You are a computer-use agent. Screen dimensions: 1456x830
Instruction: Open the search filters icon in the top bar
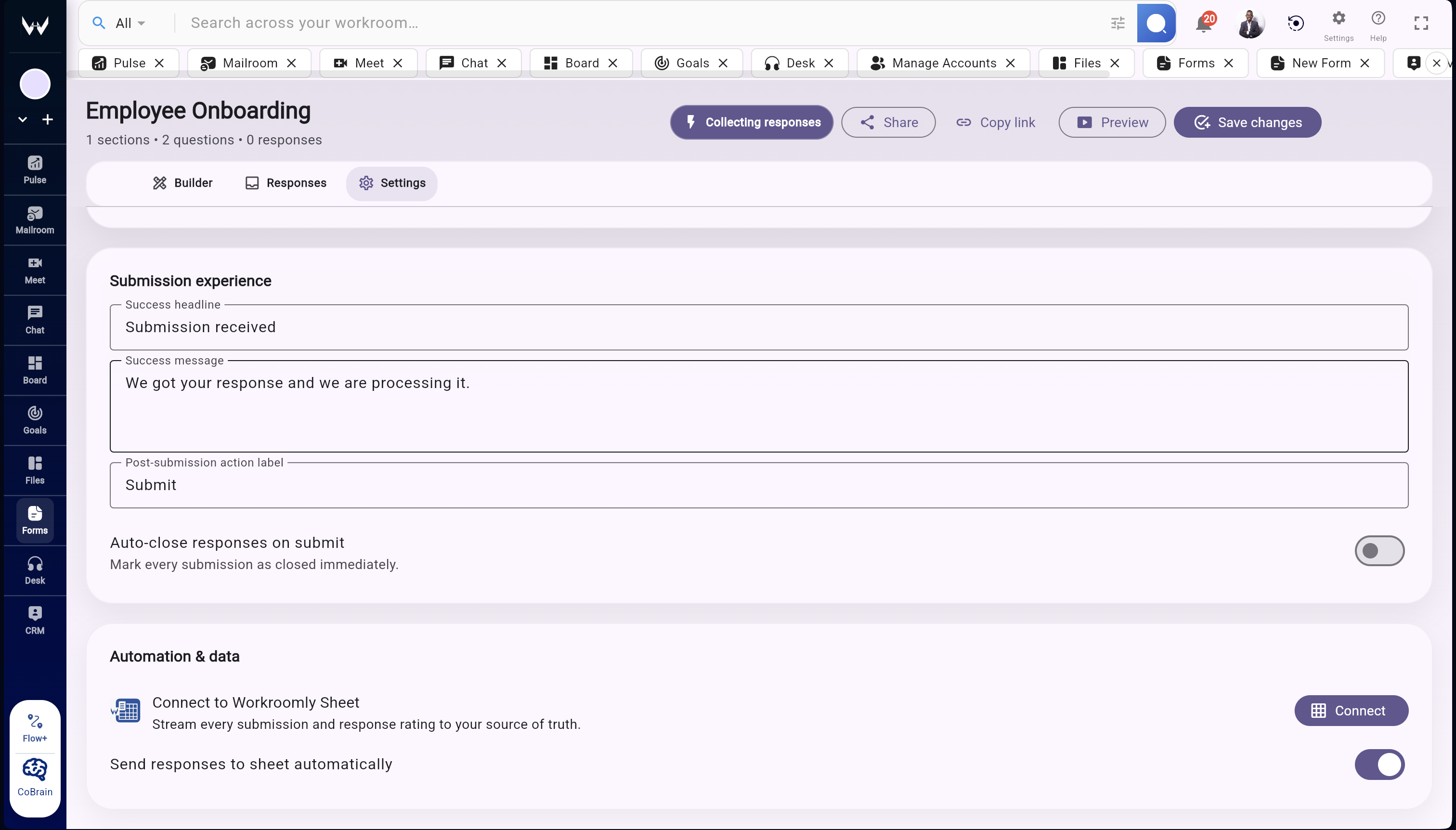tap(1118, 23)
